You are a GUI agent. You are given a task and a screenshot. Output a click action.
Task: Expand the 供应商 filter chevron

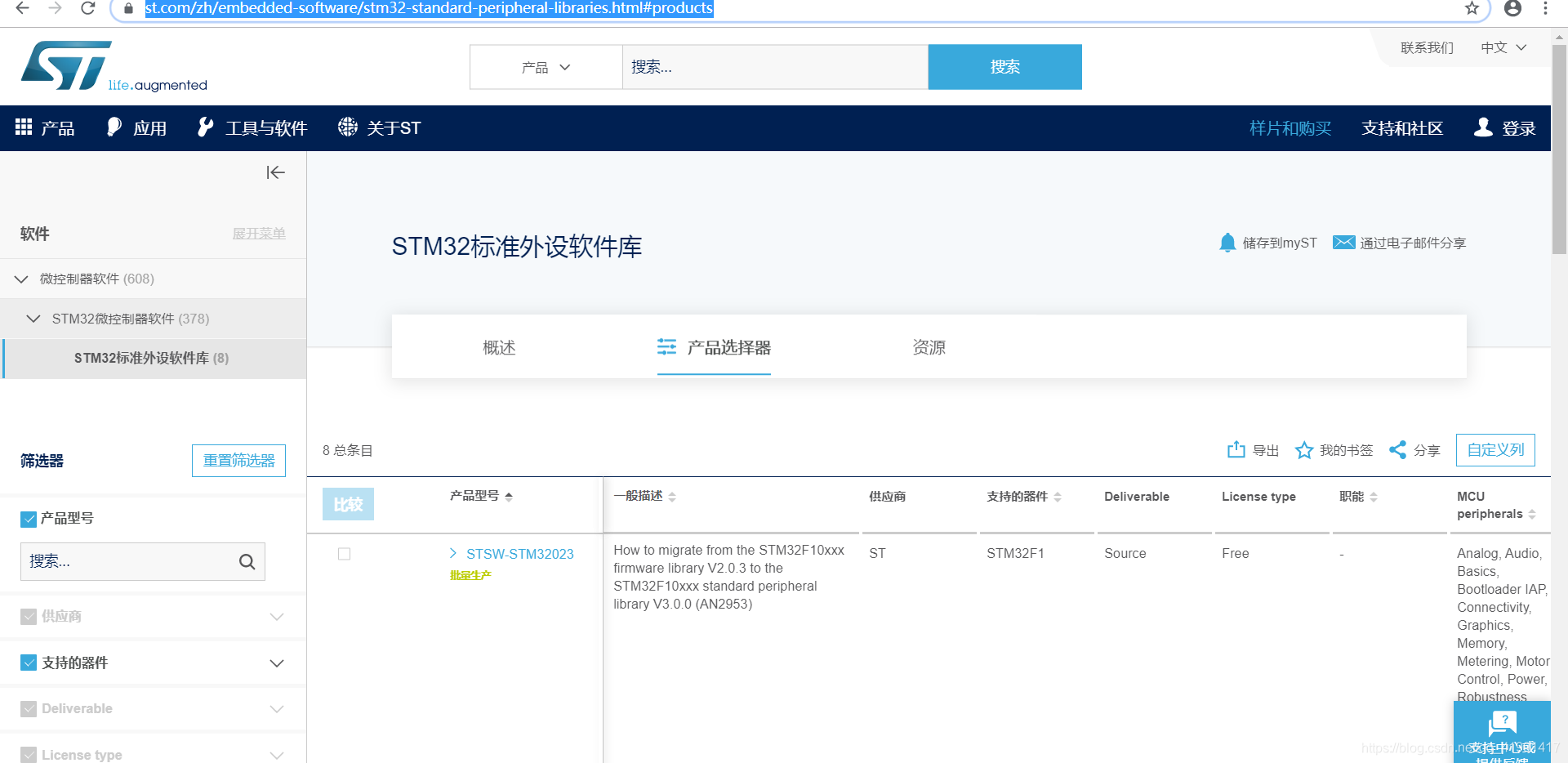pos(277,616)
